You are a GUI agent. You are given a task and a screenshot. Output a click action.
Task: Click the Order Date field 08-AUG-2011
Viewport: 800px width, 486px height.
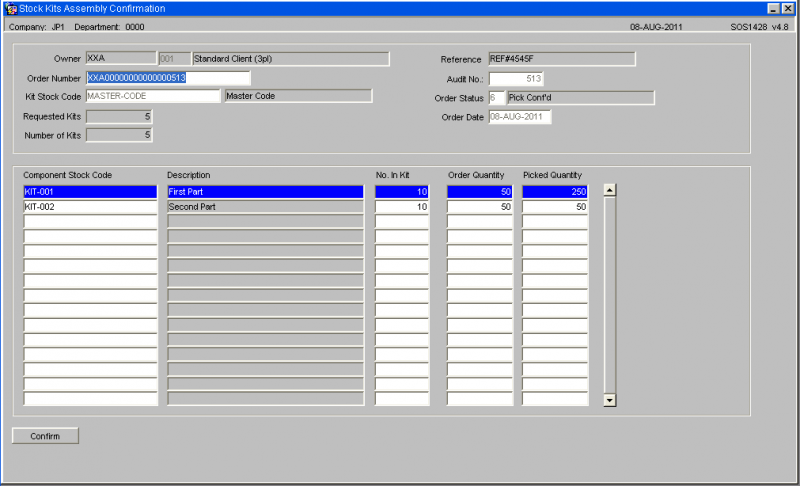coord(520,117)
